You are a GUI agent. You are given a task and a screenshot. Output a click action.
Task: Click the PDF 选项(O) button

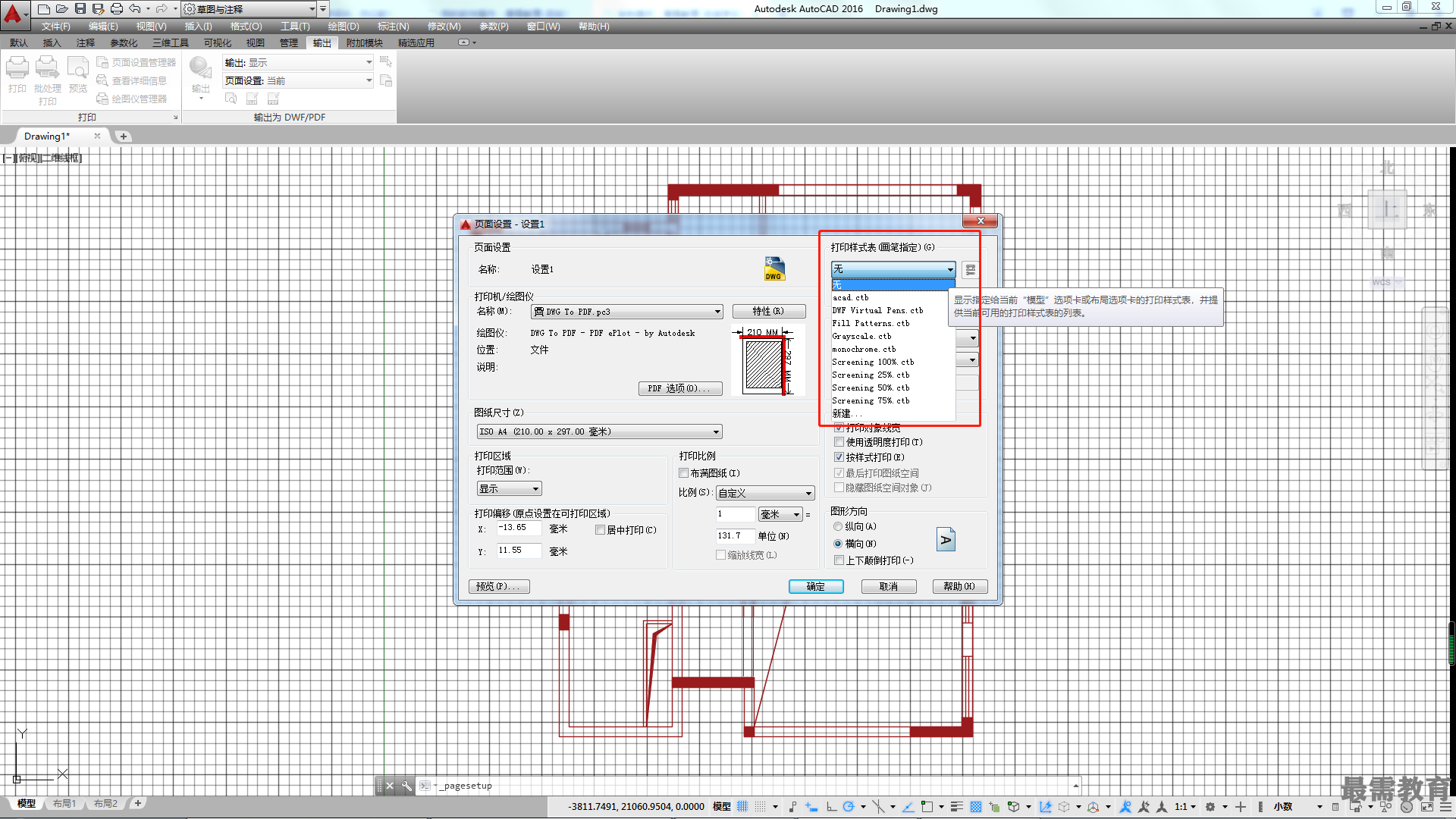pos(680,388)
